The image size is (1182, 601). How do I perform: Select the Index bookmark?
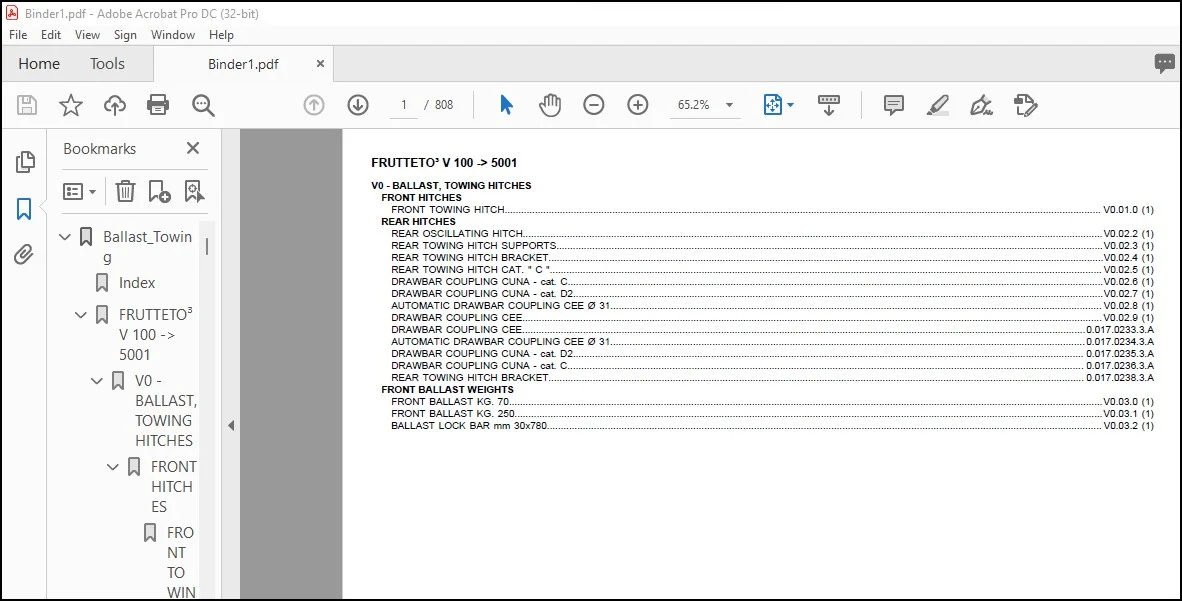pos(136,283)
